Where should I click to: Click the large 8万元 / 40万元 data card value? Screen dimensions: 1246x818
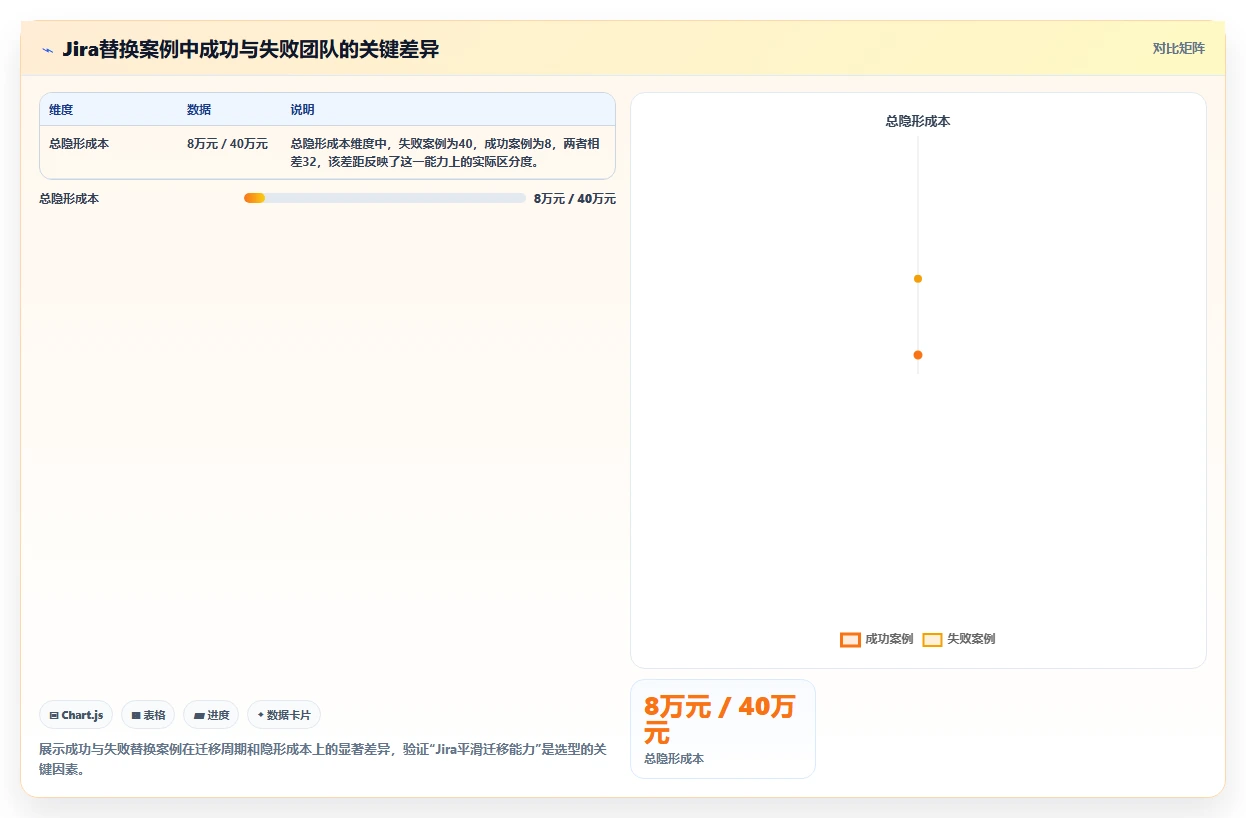pyautogui.click(x=720, y=720)
